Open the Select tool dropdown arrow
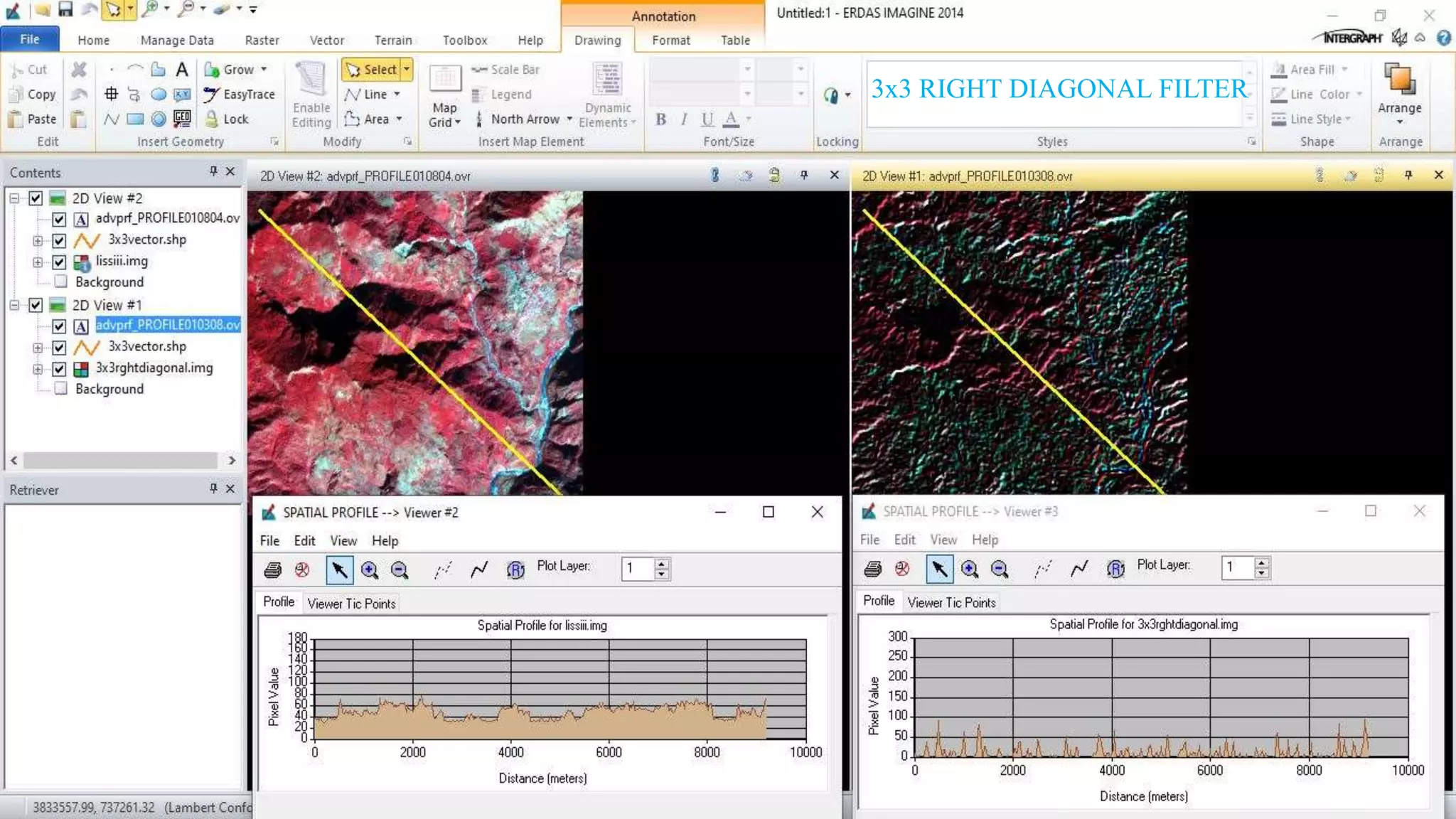Image resolution: width=1456 pixels, height=819 pixels. coord(407,70)
